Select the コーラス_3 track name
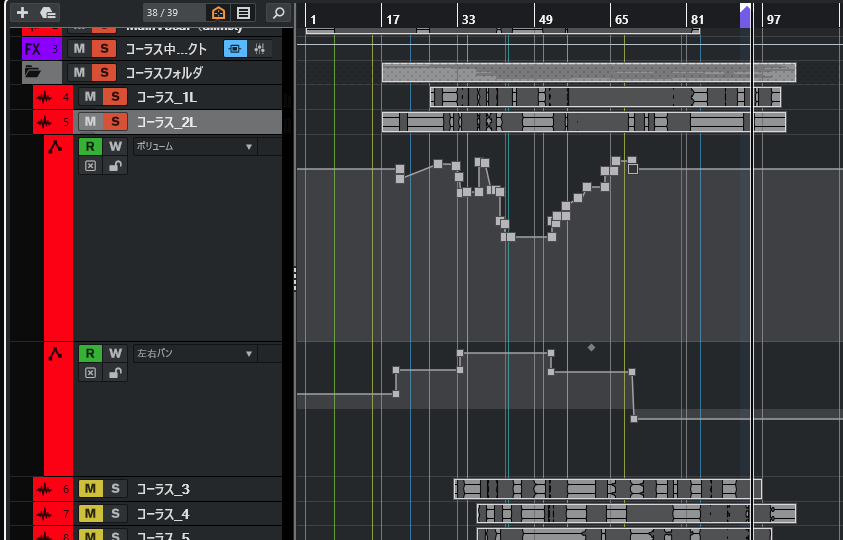Viewport: 843px width, 540px height. point(163,489)
